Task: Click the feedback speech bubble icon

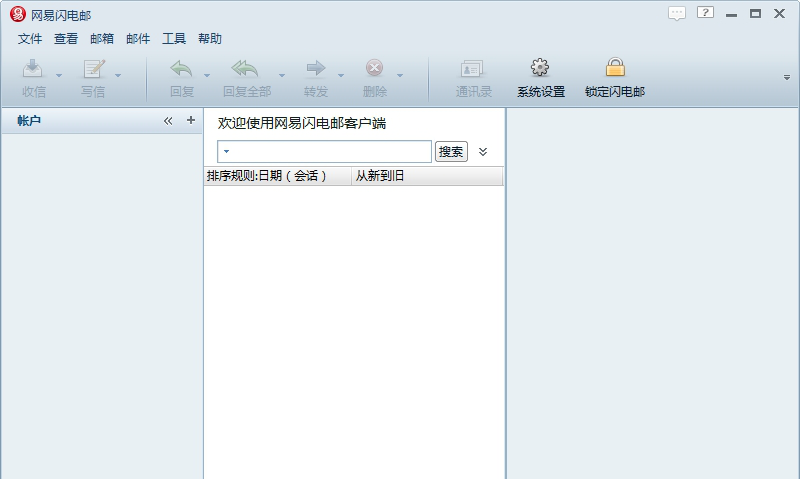Action: (677, 13)
